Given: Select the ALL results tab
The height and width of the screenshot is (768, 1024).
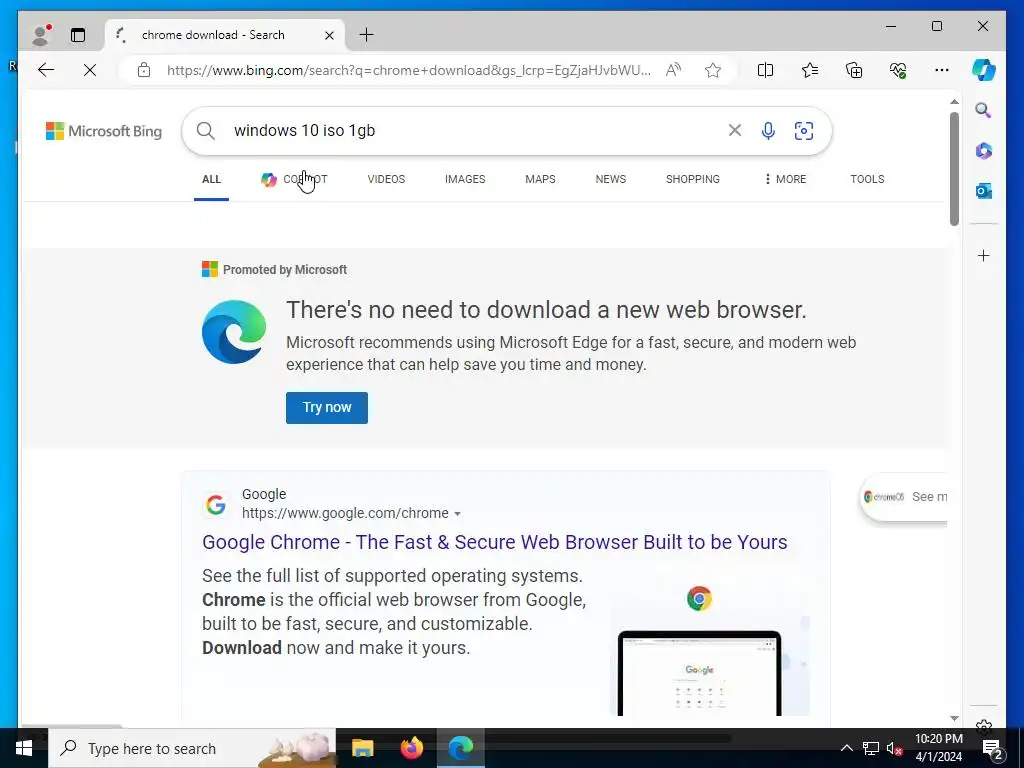Looking at the screenshot, I should point(211,179).
